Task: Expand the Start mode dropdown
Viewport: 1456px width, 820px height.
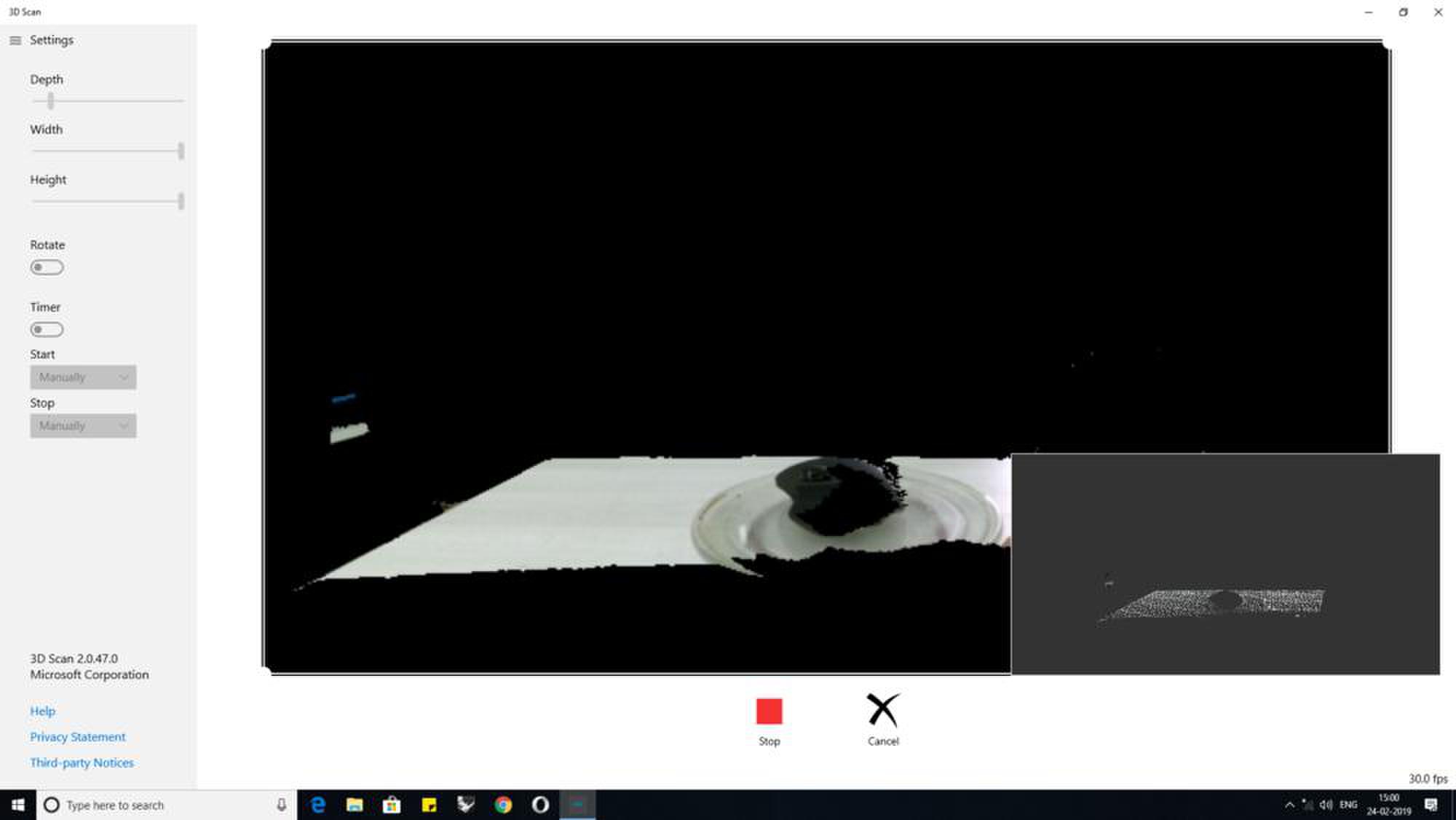Action: pyautogui.click(x=83, y=377)
